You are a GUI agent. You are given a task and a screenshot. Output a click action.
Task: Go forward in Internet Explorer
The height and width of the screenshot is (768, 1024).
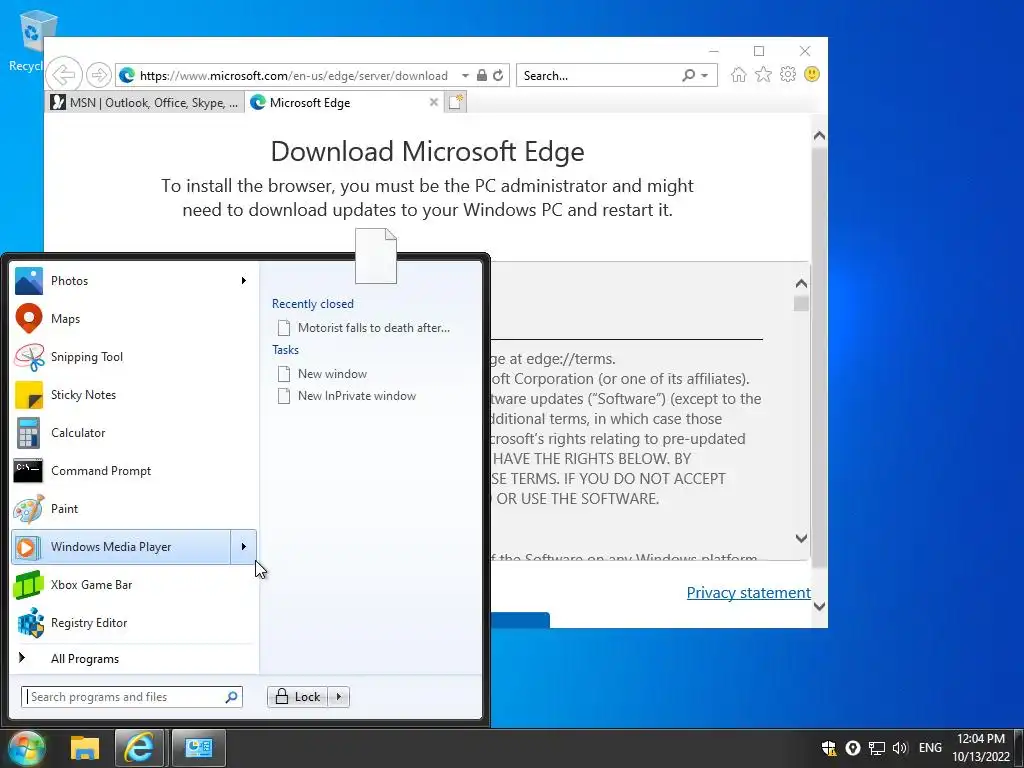click(99, 75)
